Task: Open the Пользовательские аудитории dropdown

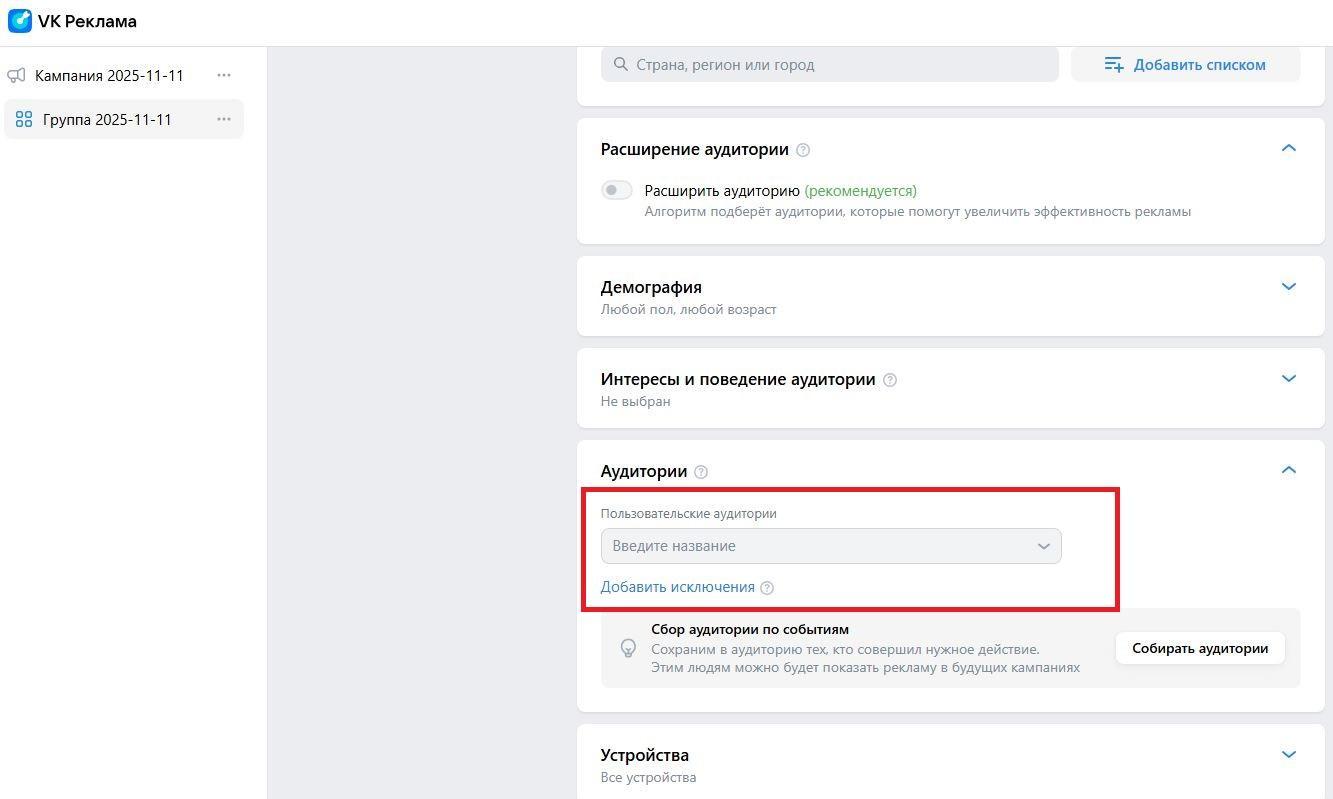Action: [x=830, y=546]
